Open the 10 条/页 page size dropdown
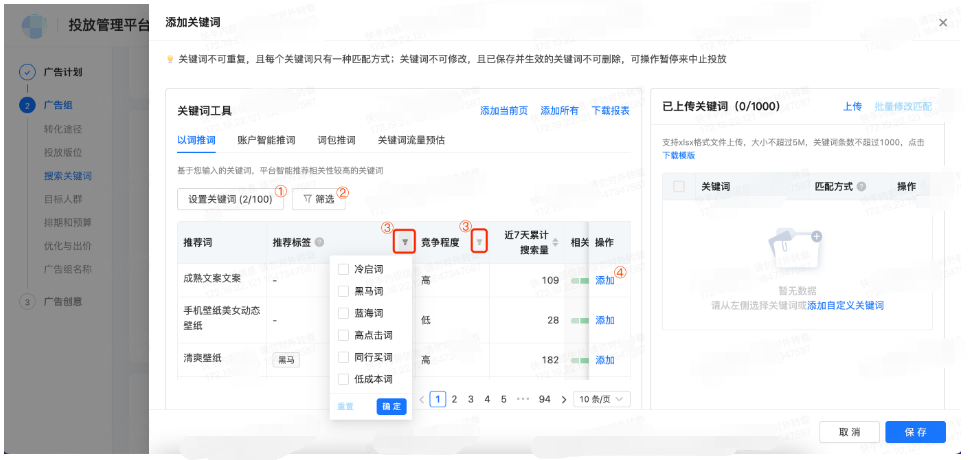 point(602,399)
